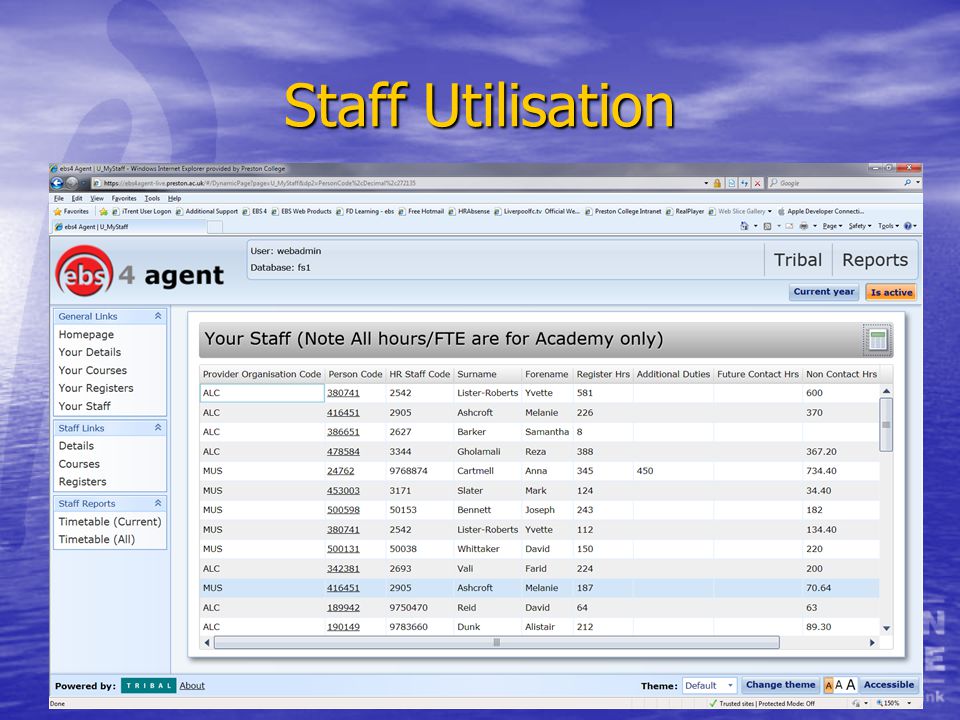The height and width of the screenshot is (720, 960).
Task: Open the address bar history dropdown arrow
Action: click(706, 183)
